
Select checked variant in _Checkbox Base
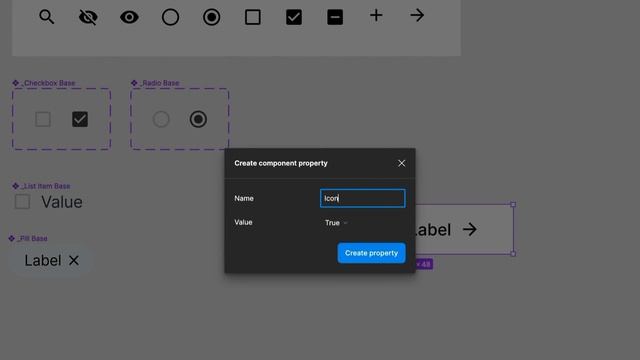(80, 119)
